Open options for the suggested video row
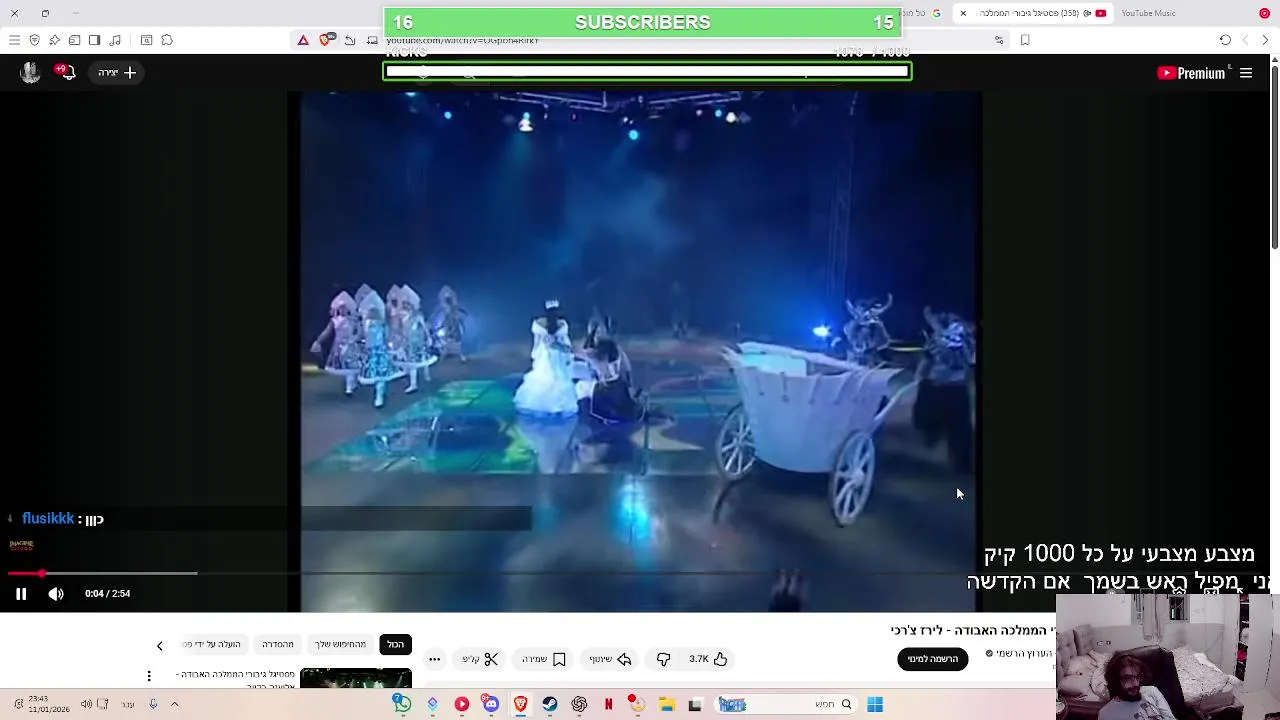The image size is (1280, 720). point(149,676)
